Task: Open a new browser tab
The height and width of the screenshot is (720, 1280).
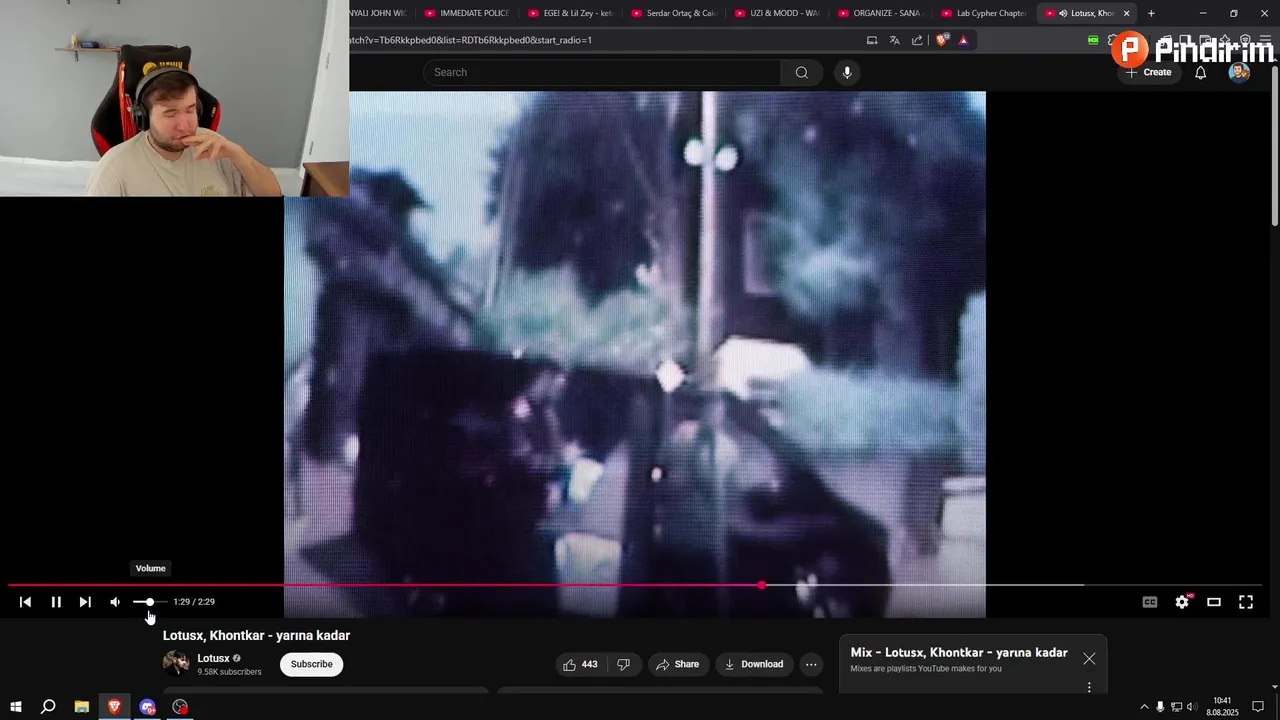Action: tap(1151, 13)
